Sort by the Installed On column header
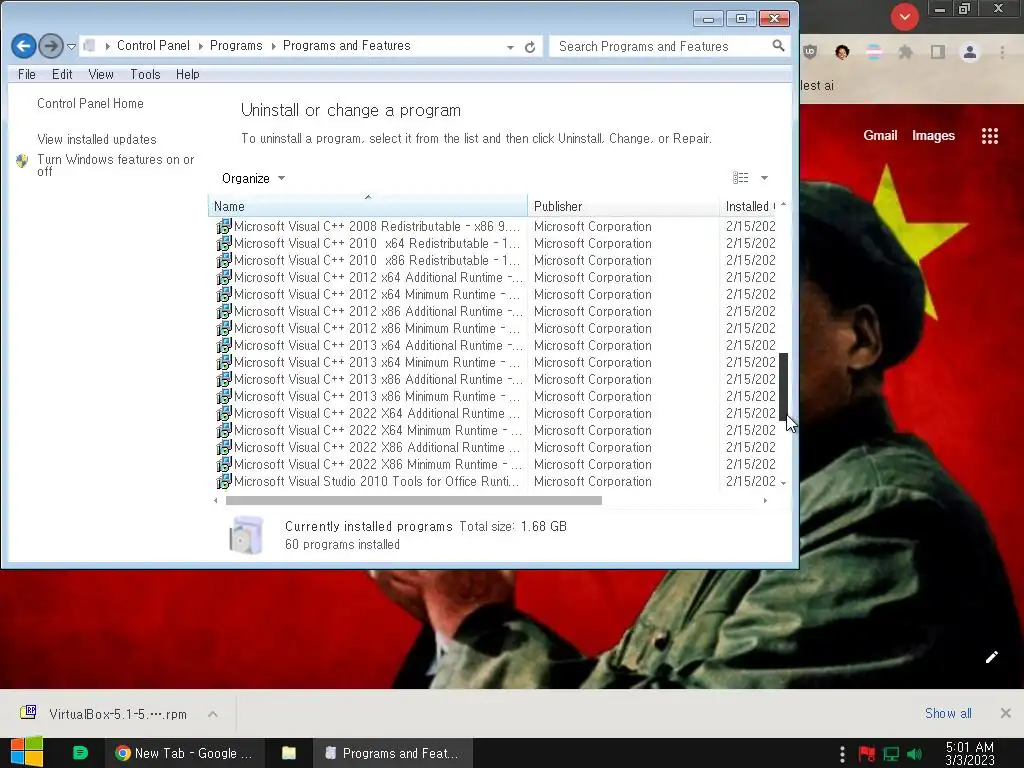Image resolution: width=1024 pixels, height=768 pixels. (748, 206)
